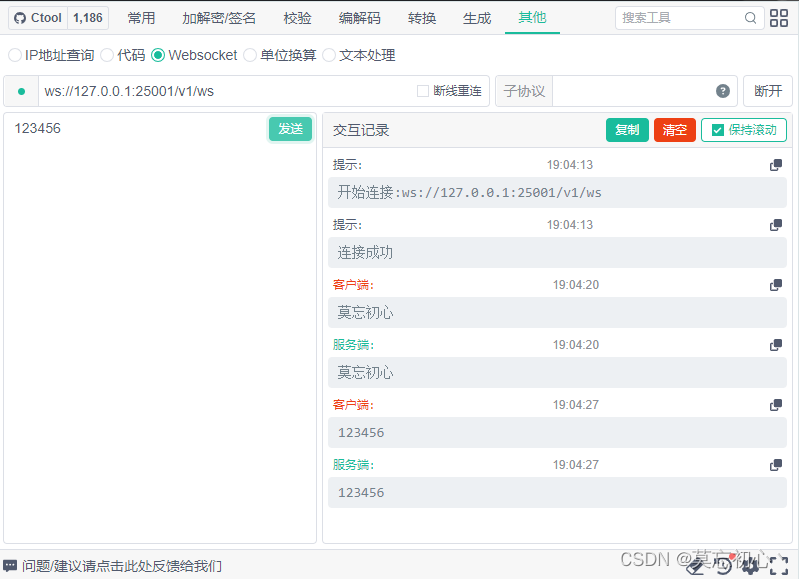Copy the 19:04:27 client 123456 entry

pyautogui.click(x=776, y=405)
